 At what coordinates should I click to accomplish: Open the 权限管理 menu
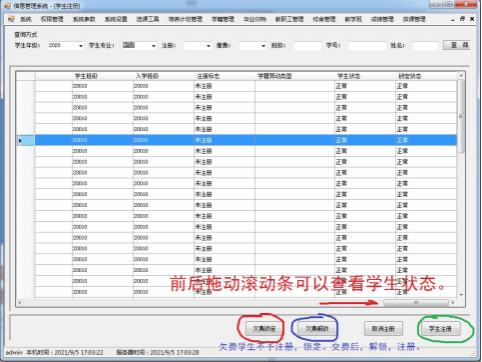(52, 19)
